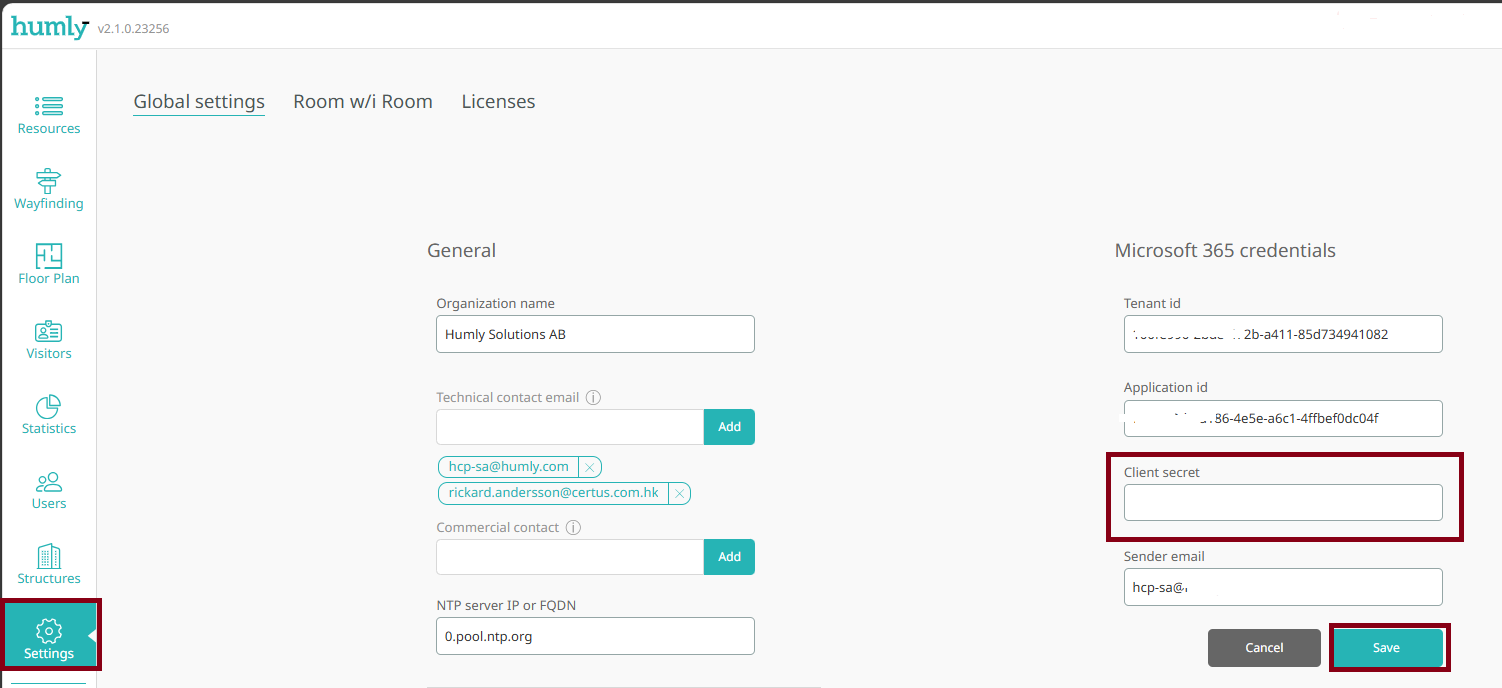Open Visitors badge icon in sidebar
Screen dimensions: 1502x688
[x=49, y=331]
